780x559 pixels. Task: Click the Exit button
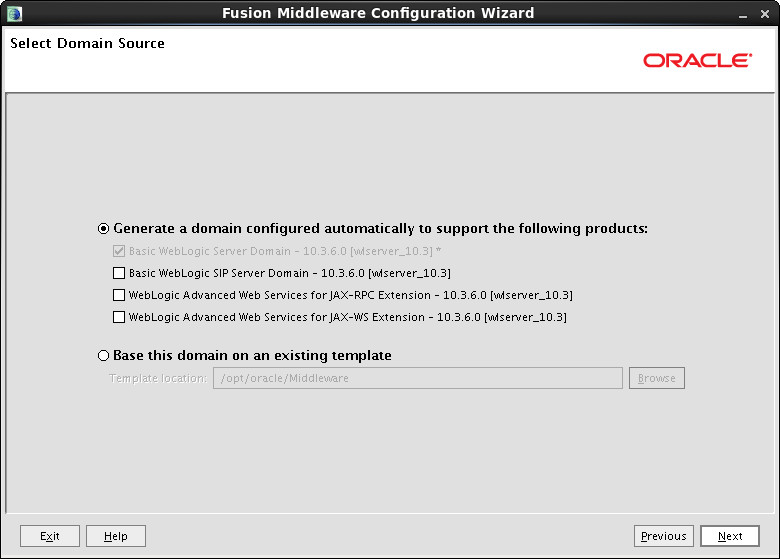50,536
